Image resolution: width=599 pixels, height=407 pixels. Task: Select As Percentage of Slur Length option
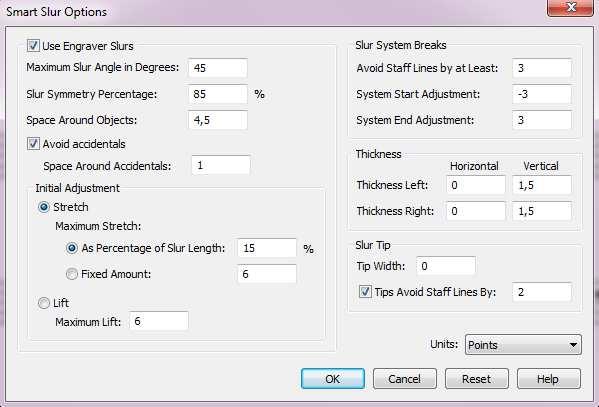(72, 248)
